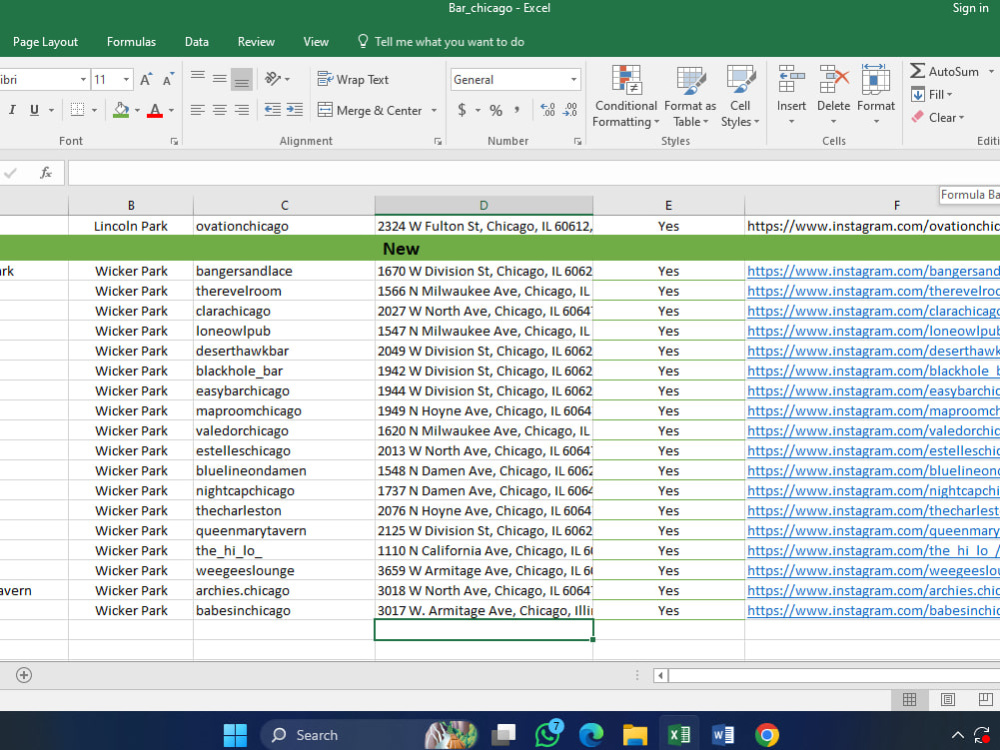
Task: Toggle underline formatting
Action: pyautogui.click(x=34, y=110)
